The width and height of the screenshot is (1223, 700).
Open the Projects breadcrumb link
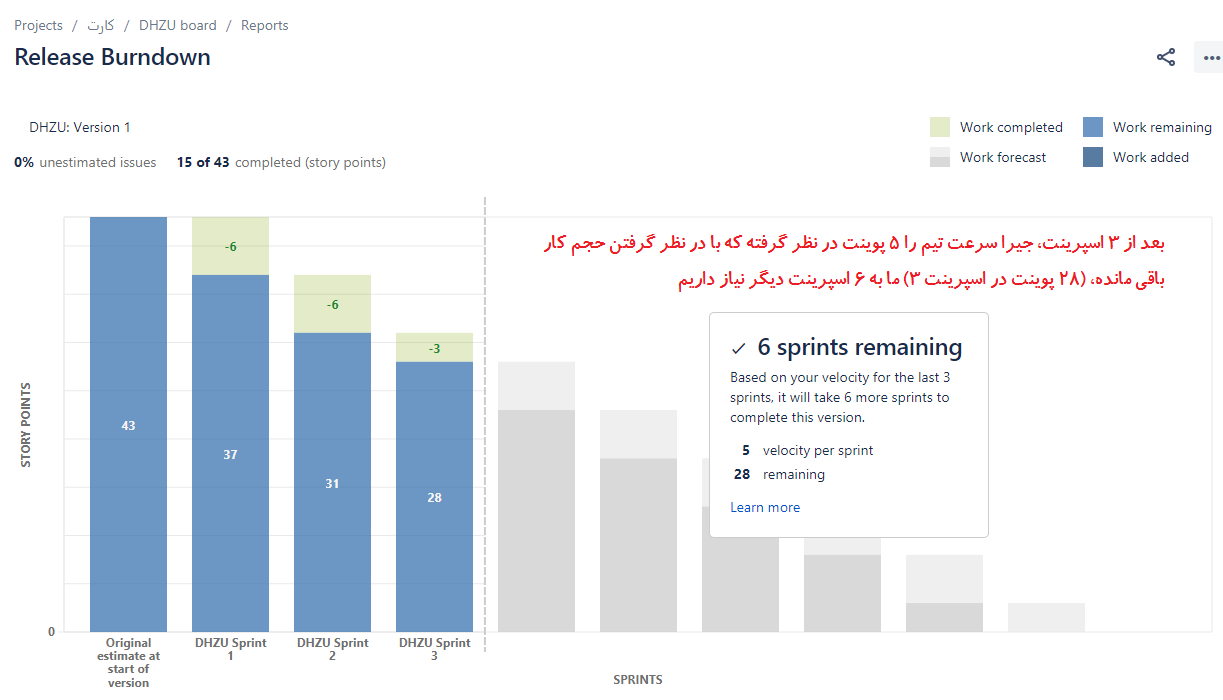pos(38,25)
